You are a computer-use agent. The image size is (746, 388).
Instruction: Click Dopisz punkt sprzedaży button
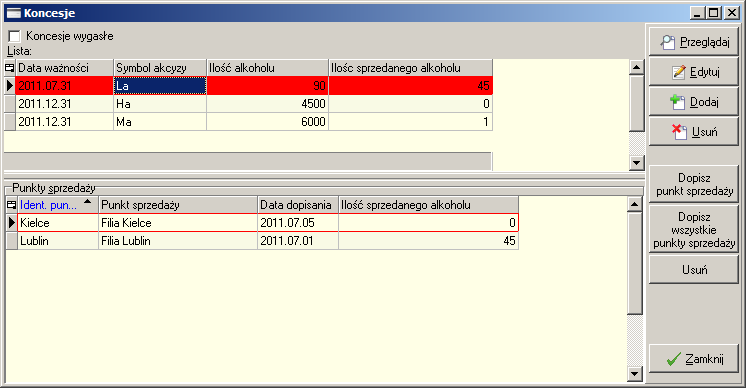coord(694,184)
